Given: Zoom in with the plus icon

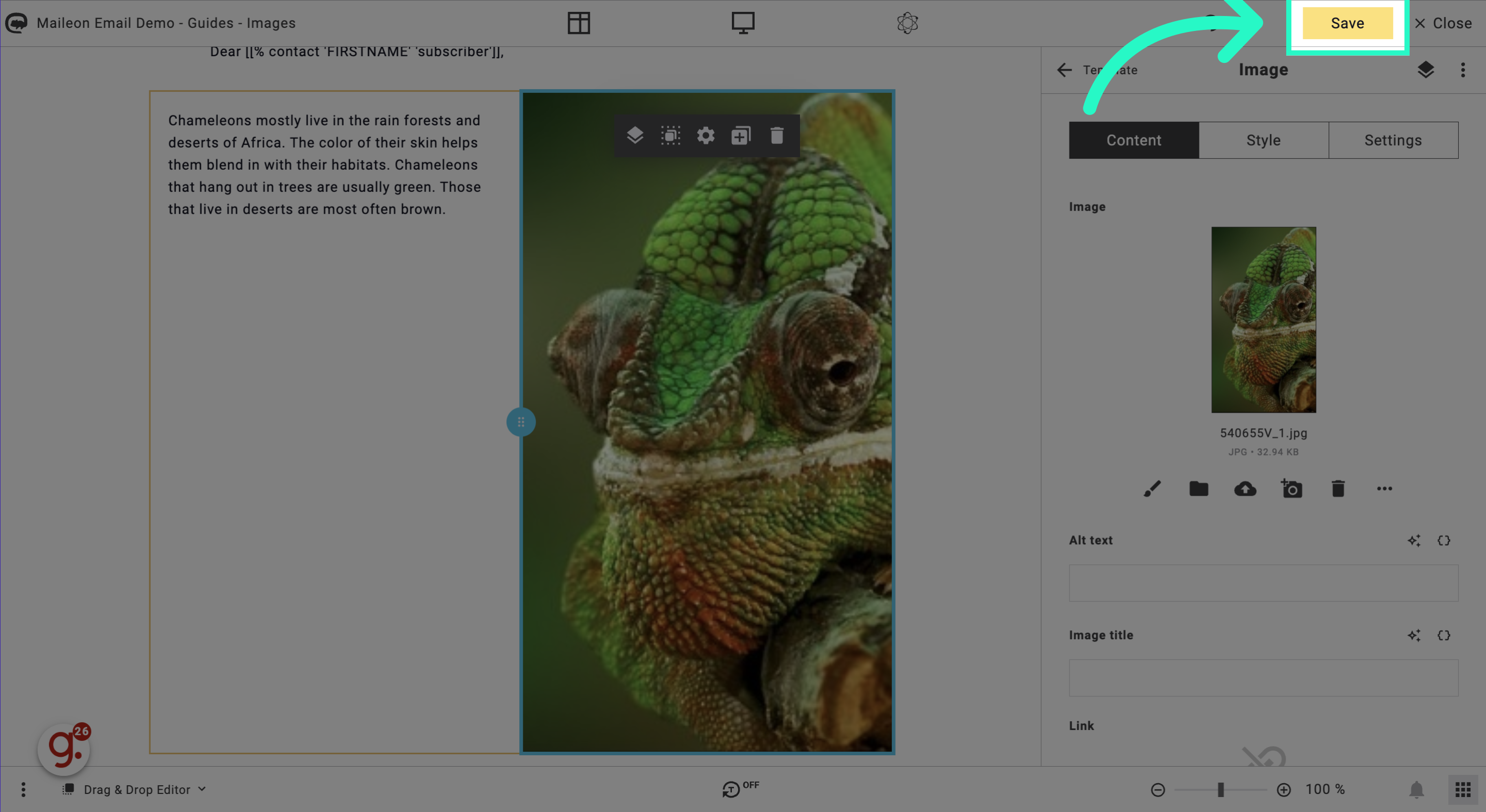Looking at the screenshot, I should click(x=1284, y=789).
